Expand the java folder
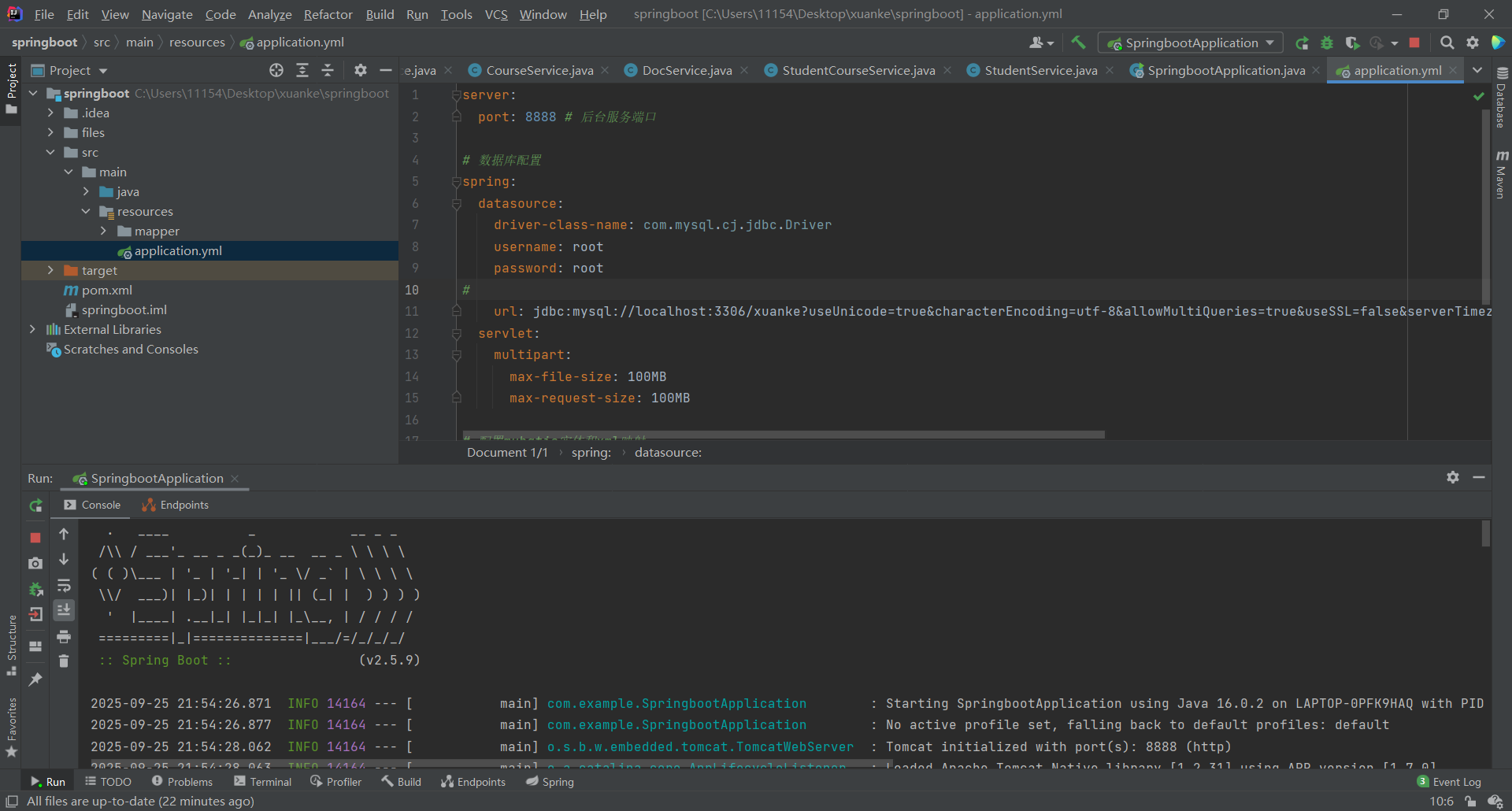Viewport: 1512px width, 811px height. tap(86, 191)
